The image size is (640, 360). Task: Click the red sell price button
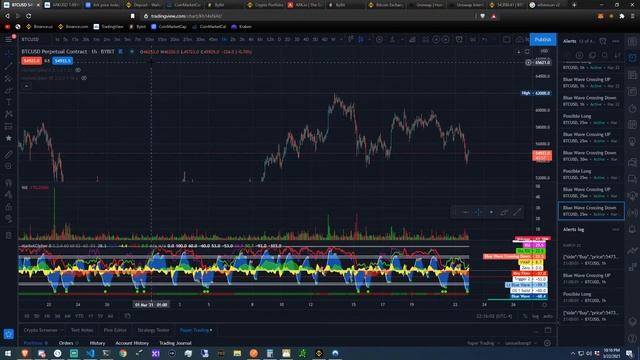pos(31,60)
